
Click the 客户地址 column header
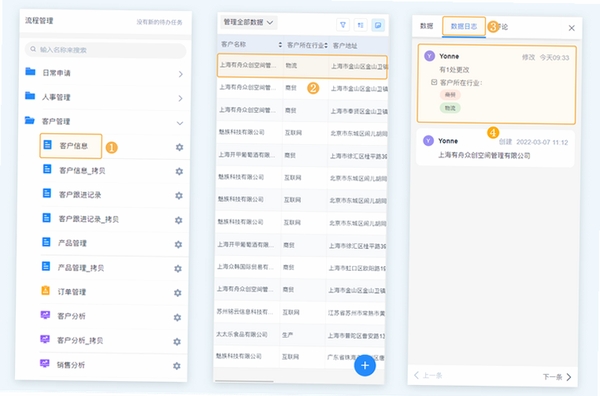(x=345, y=46)
